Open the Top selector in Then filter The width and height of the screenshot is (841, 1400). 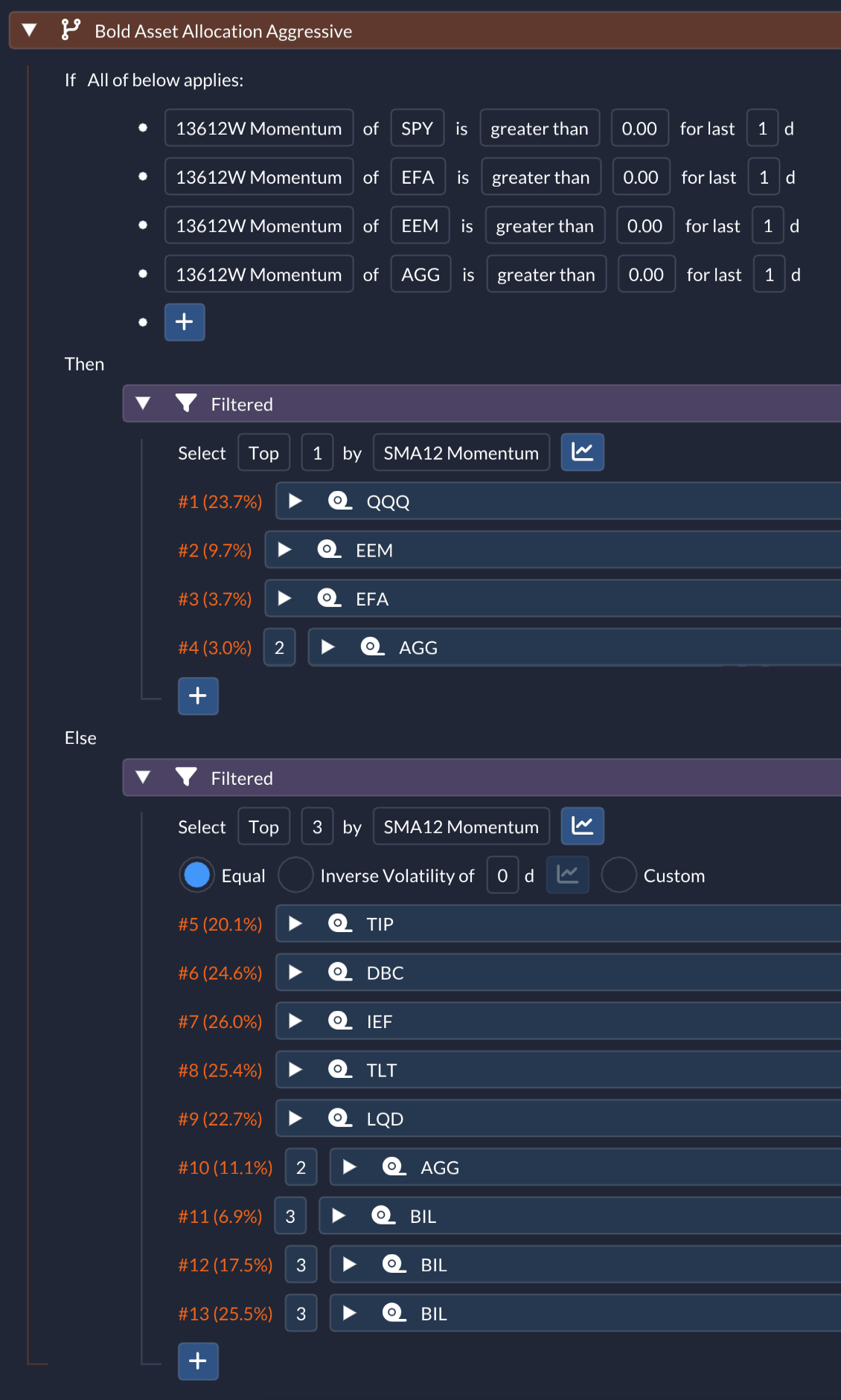[x=263, y=453]
